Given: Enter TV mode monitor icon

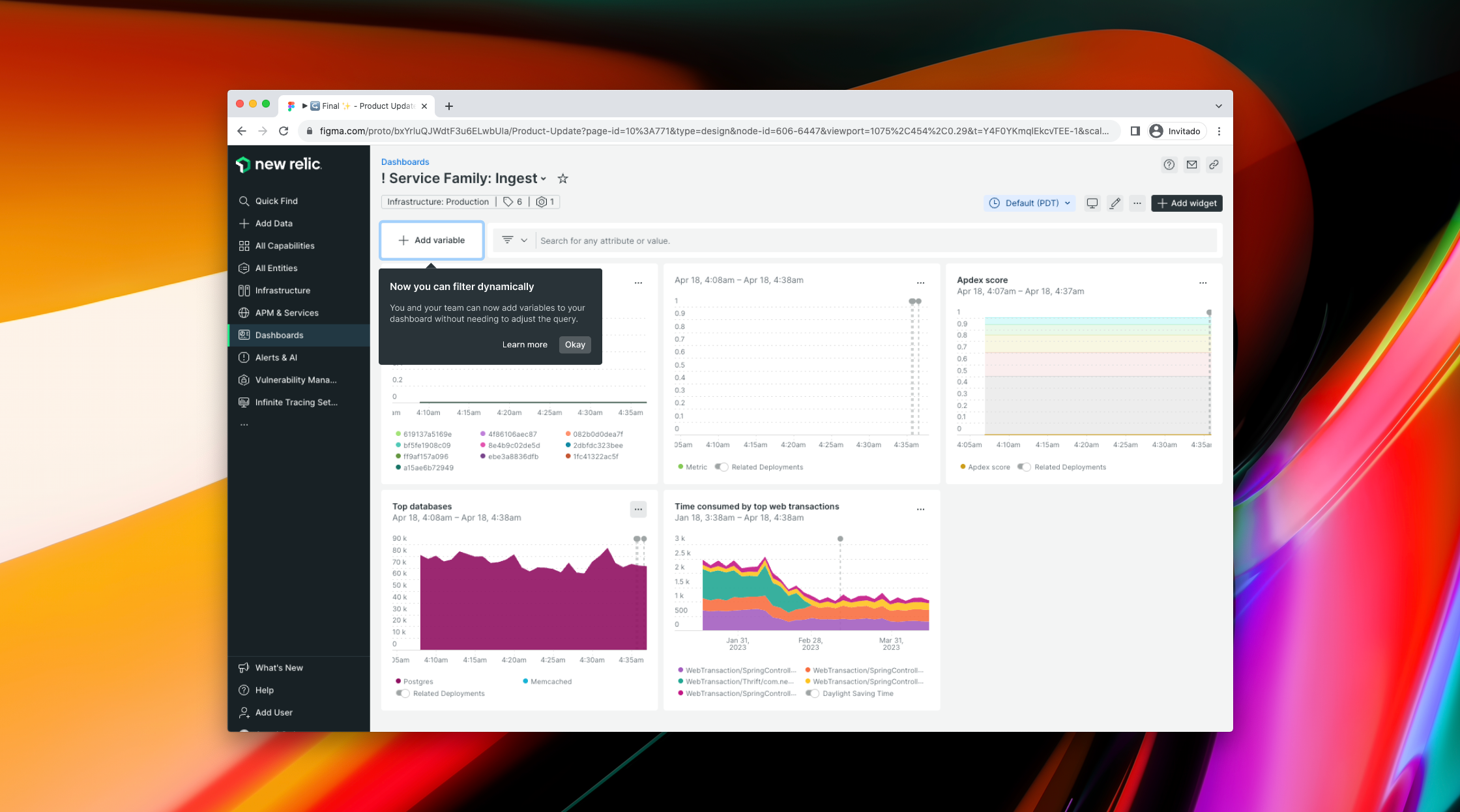Looking at the screenshot, I should [x=1092, y=203].
